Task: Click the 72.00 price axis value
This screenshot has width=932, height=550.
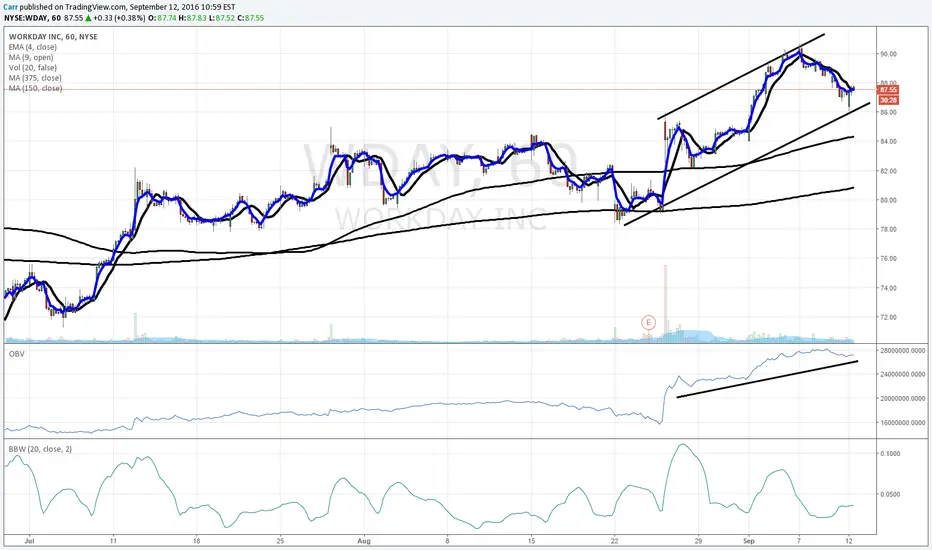Action: (x=889, y=318)
